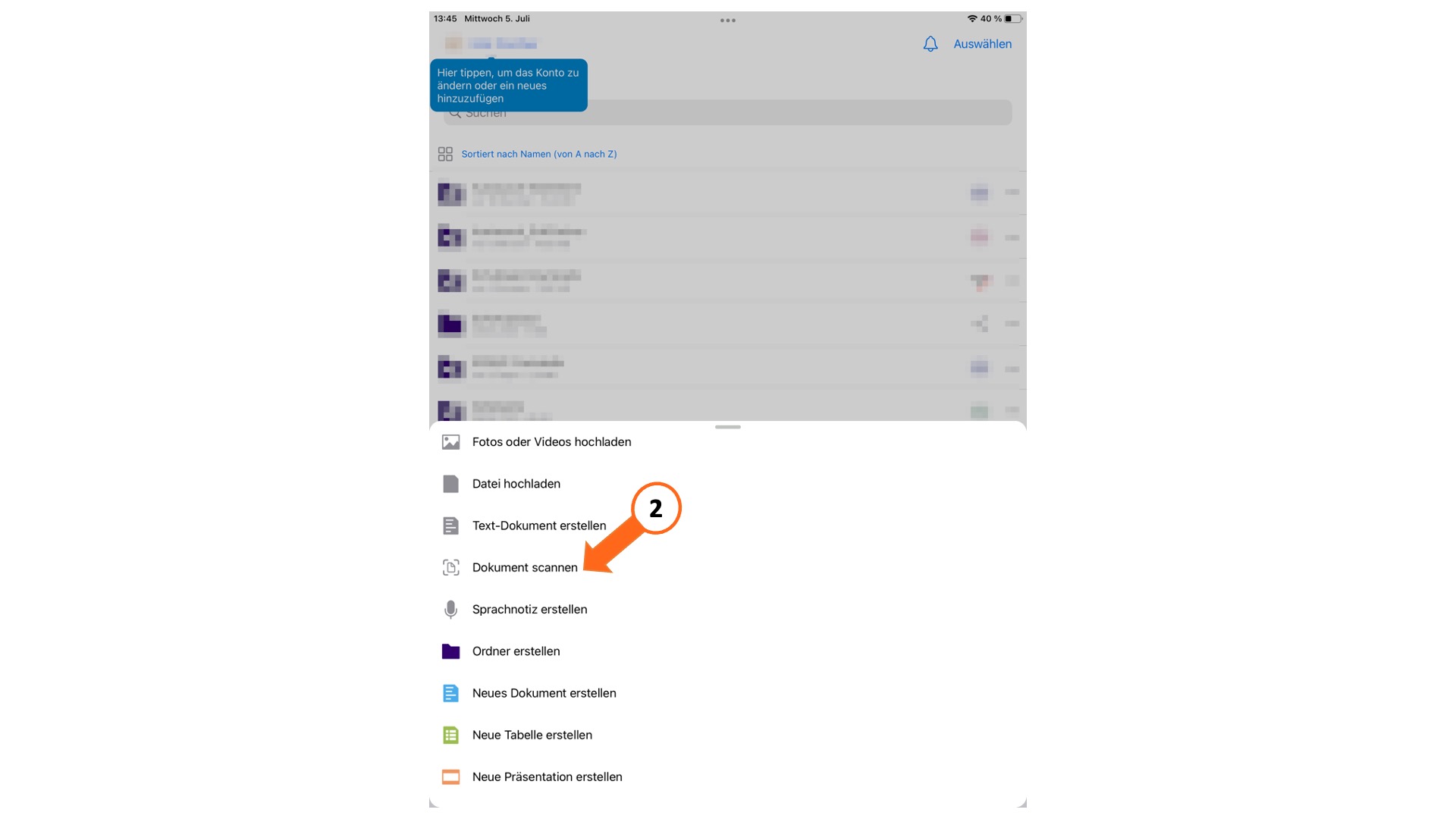This screenshot has width=1456, height=819.
Task: Tap the account tooltip 'Hier tippen, um das Konto zu ändern'
Action: [x=508, y=85]
